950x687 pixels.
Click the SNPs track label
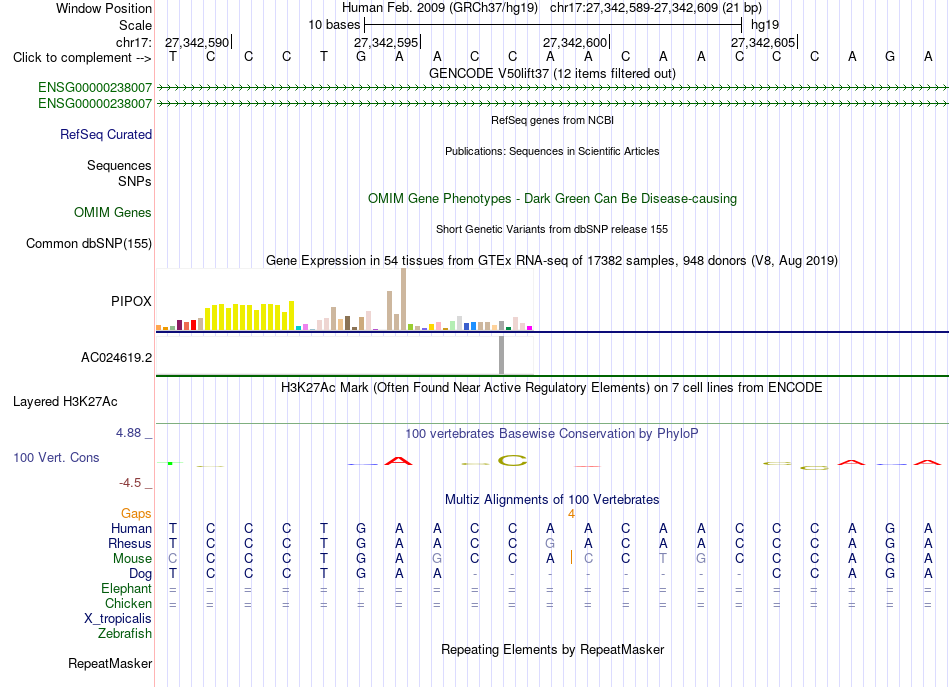(135, 181)
